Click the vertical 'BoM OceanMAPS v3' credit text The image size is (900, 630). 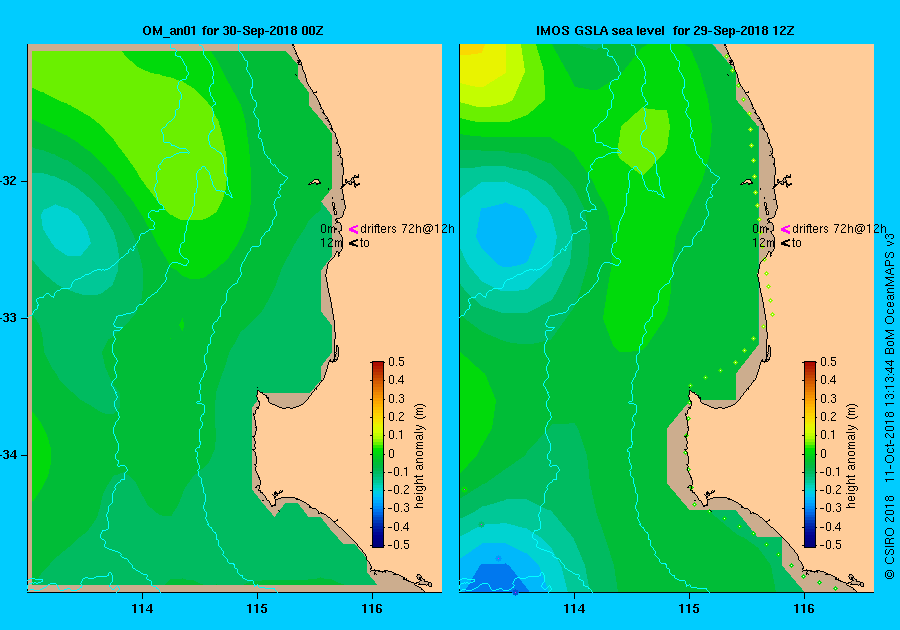(x=890, y=293)
